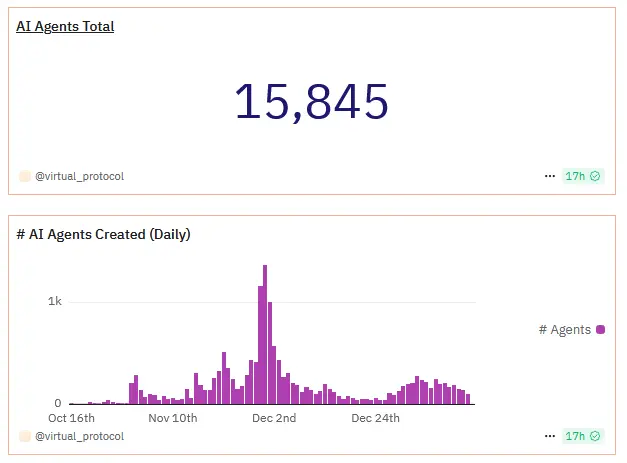Image resolution: width=627 pixels, height=463 pixels.
Task: Open the ellipsis menu in daily chart panel
Action: pyautogui.click(x=549, y=436)
